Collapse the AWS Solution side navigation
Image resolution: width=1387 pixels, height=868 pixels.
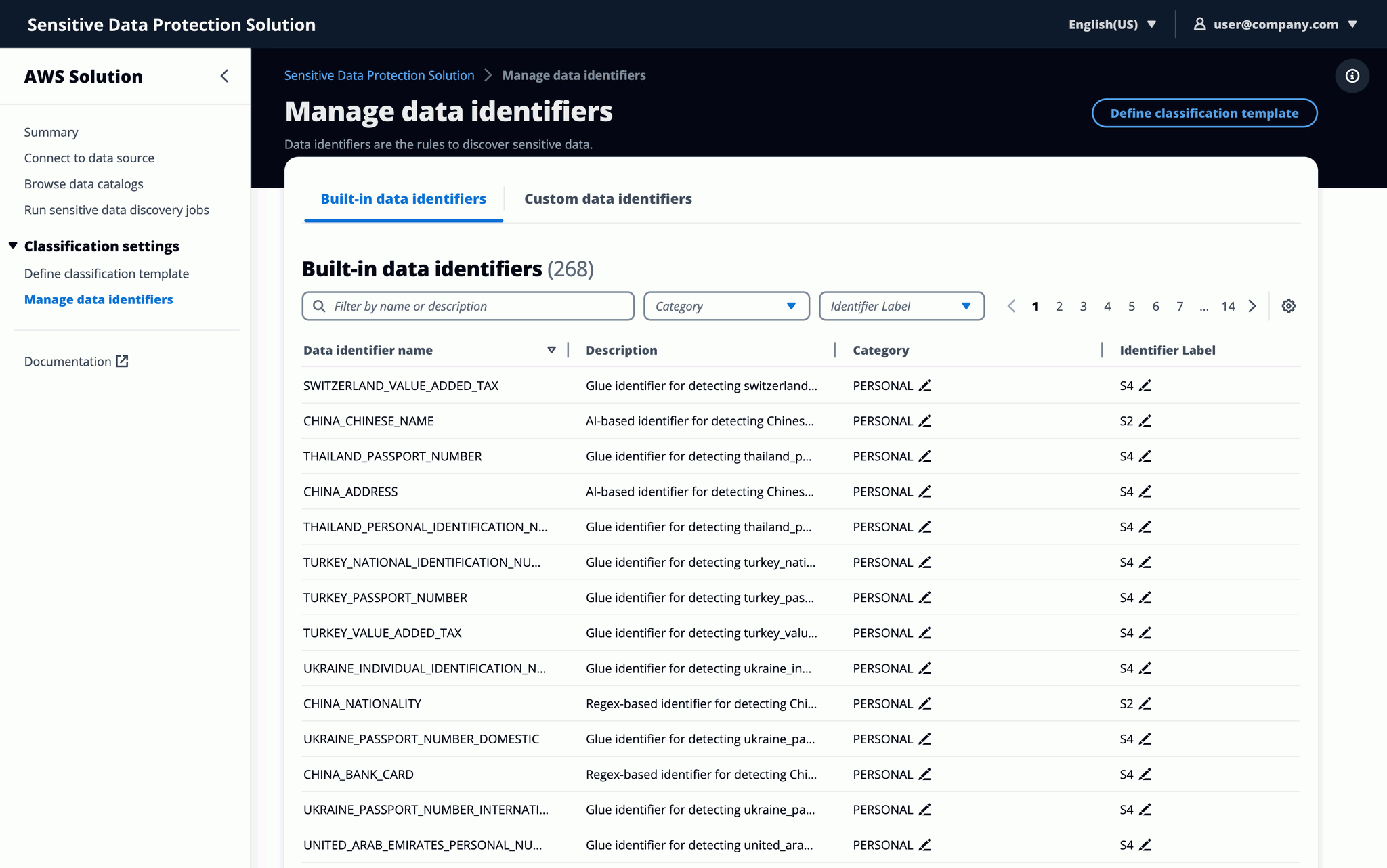point(224,76)
